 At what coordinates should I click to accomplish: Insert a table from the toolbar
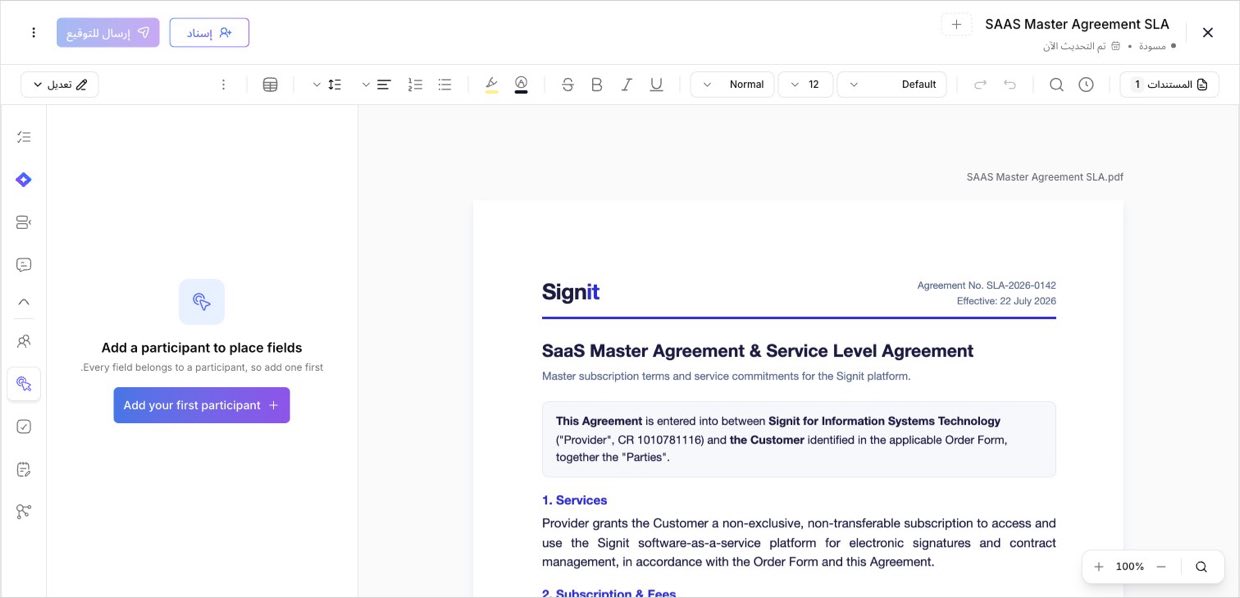coord(270,85)
